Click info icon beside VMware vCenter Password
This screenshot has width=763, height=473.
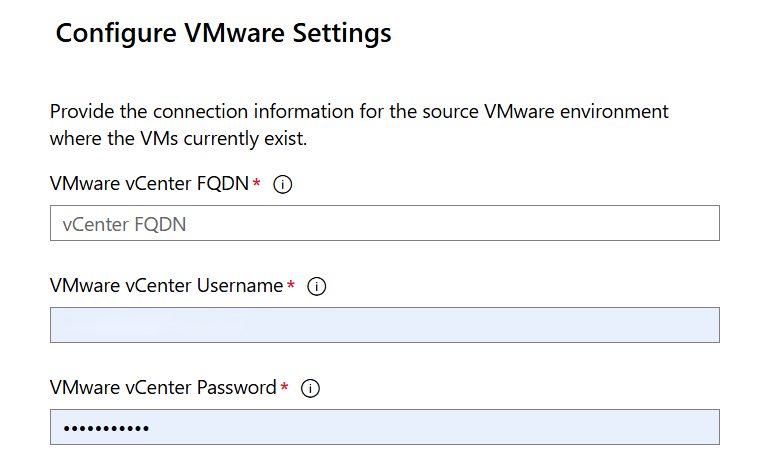pos(310,388)
